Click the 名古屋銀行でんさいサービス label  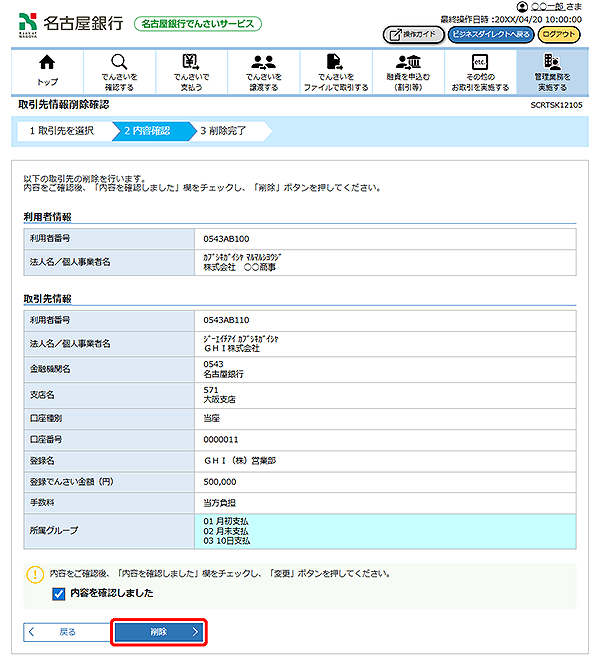(x=197, y=23)
